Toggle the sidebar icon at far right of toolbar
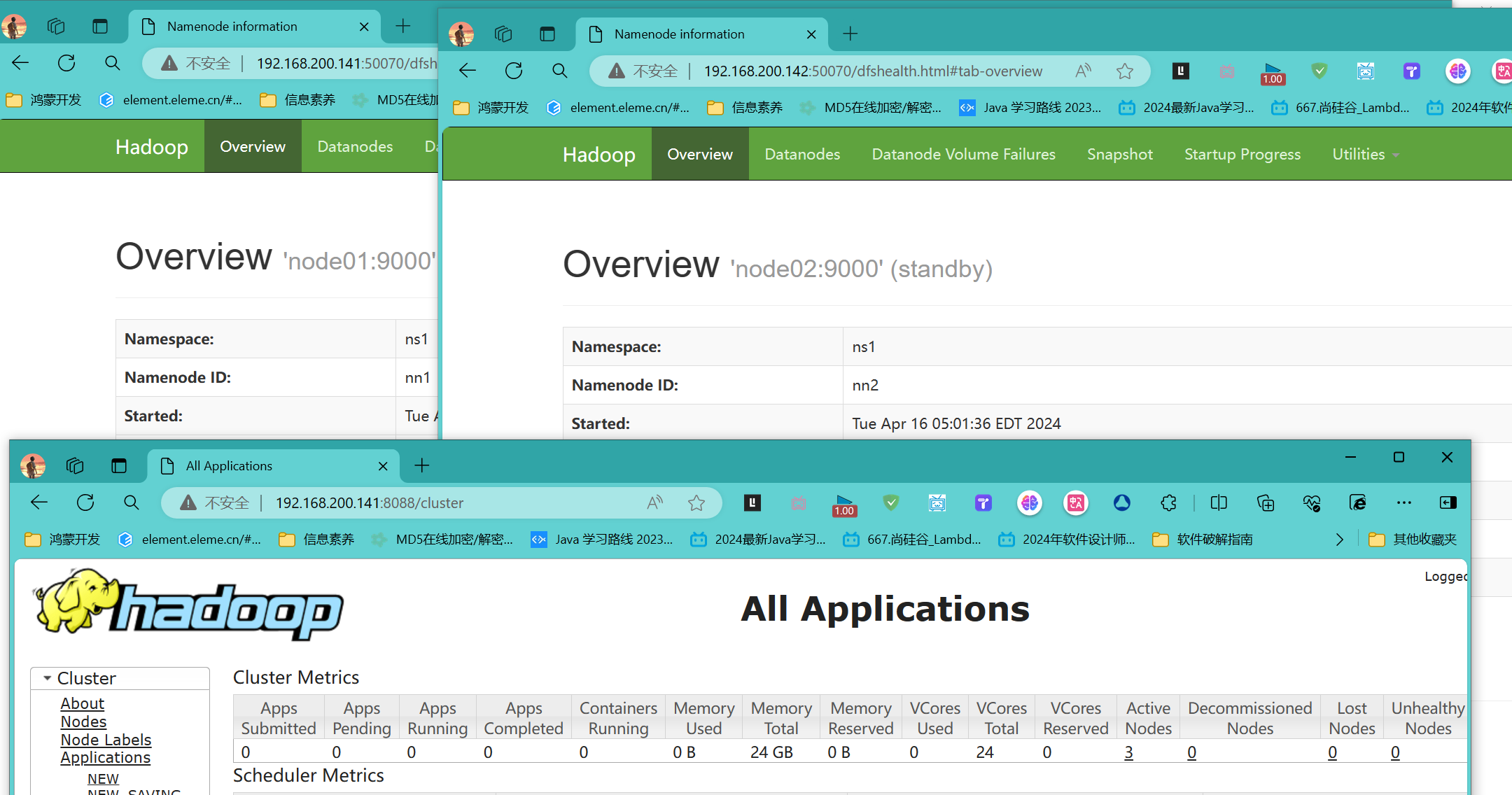 coord(1448,502)
